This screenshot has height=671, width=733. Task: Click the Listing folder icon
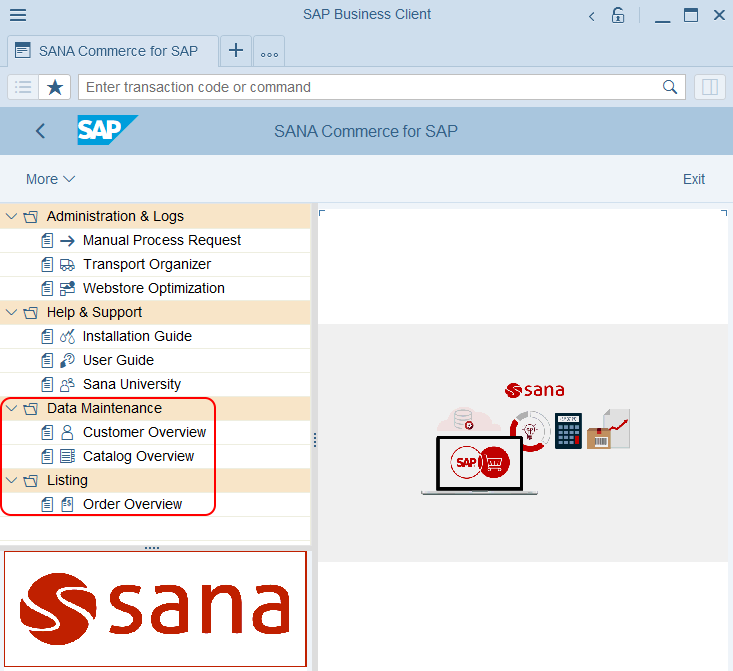tap(31, 481)
